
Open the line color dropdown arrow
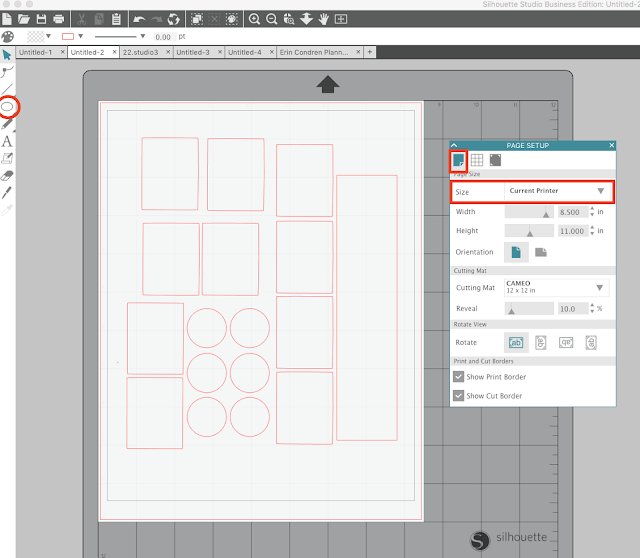(81, 36)
